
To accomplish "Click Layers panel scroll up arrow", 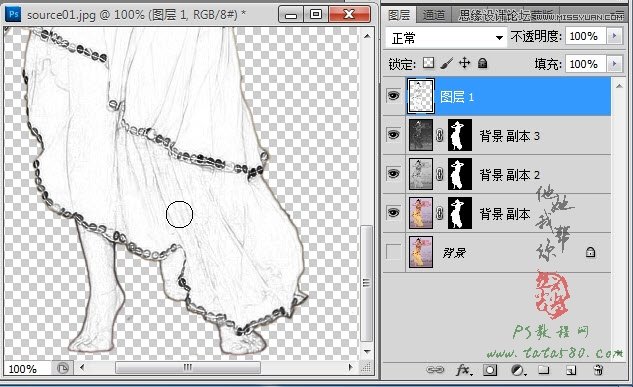I will 619,86.
